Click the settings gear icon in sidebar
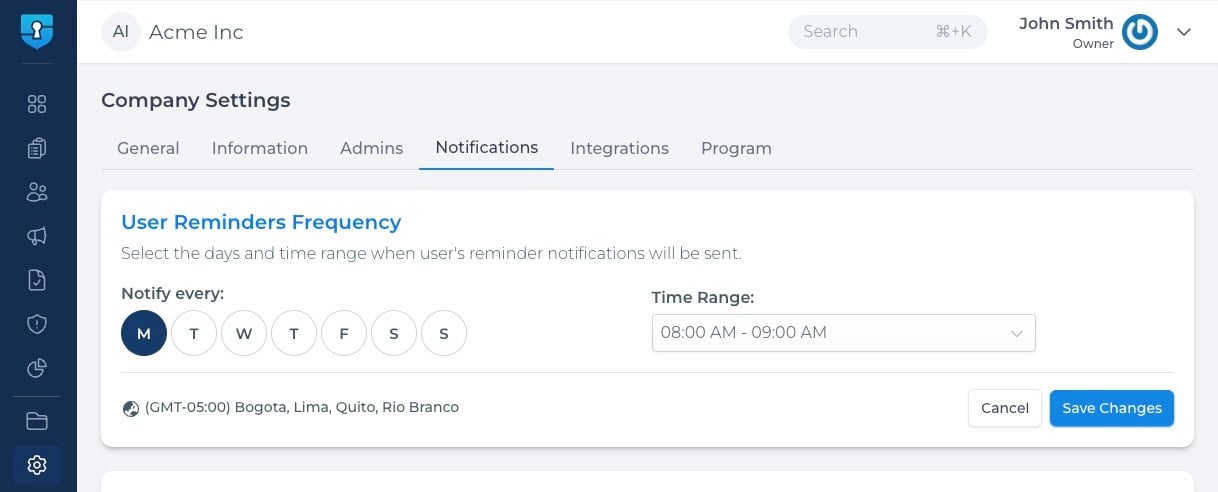 coord(37,465)
